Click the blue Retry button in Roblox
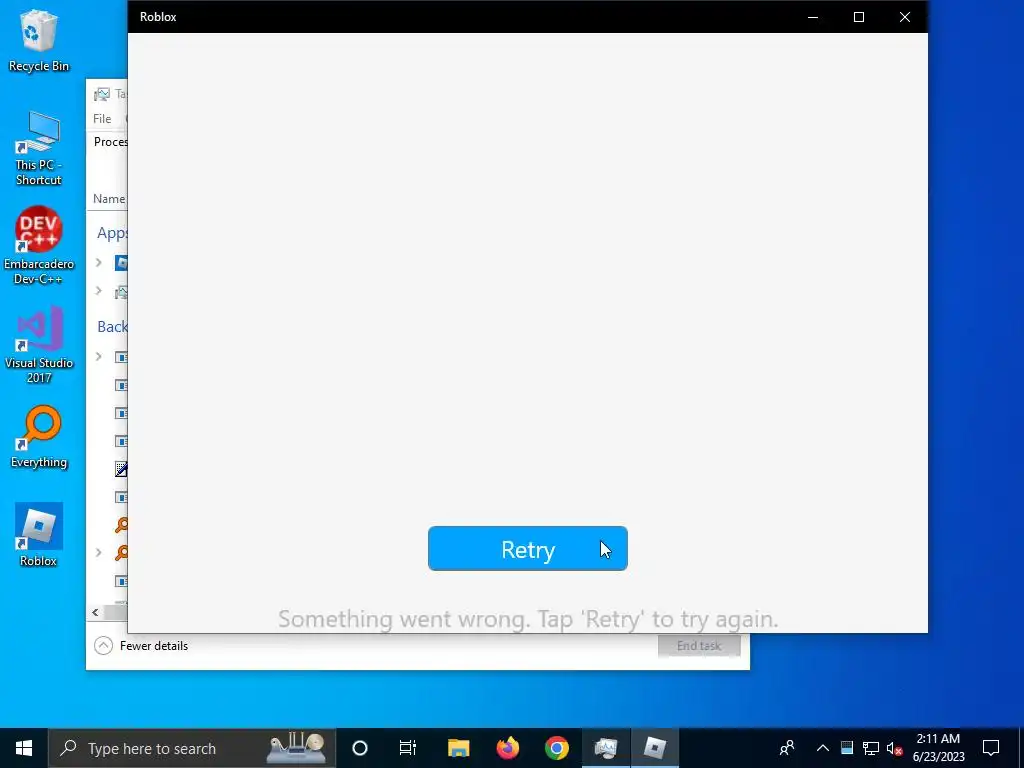This screenshot has height=768, width=1024. point(528,549)
